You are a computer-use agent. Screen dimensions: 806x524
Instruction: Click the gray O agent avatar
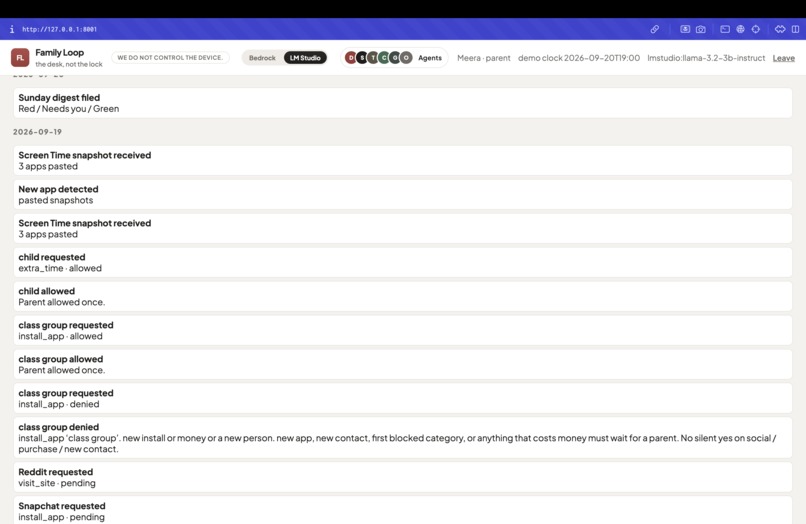coord(406,58)
